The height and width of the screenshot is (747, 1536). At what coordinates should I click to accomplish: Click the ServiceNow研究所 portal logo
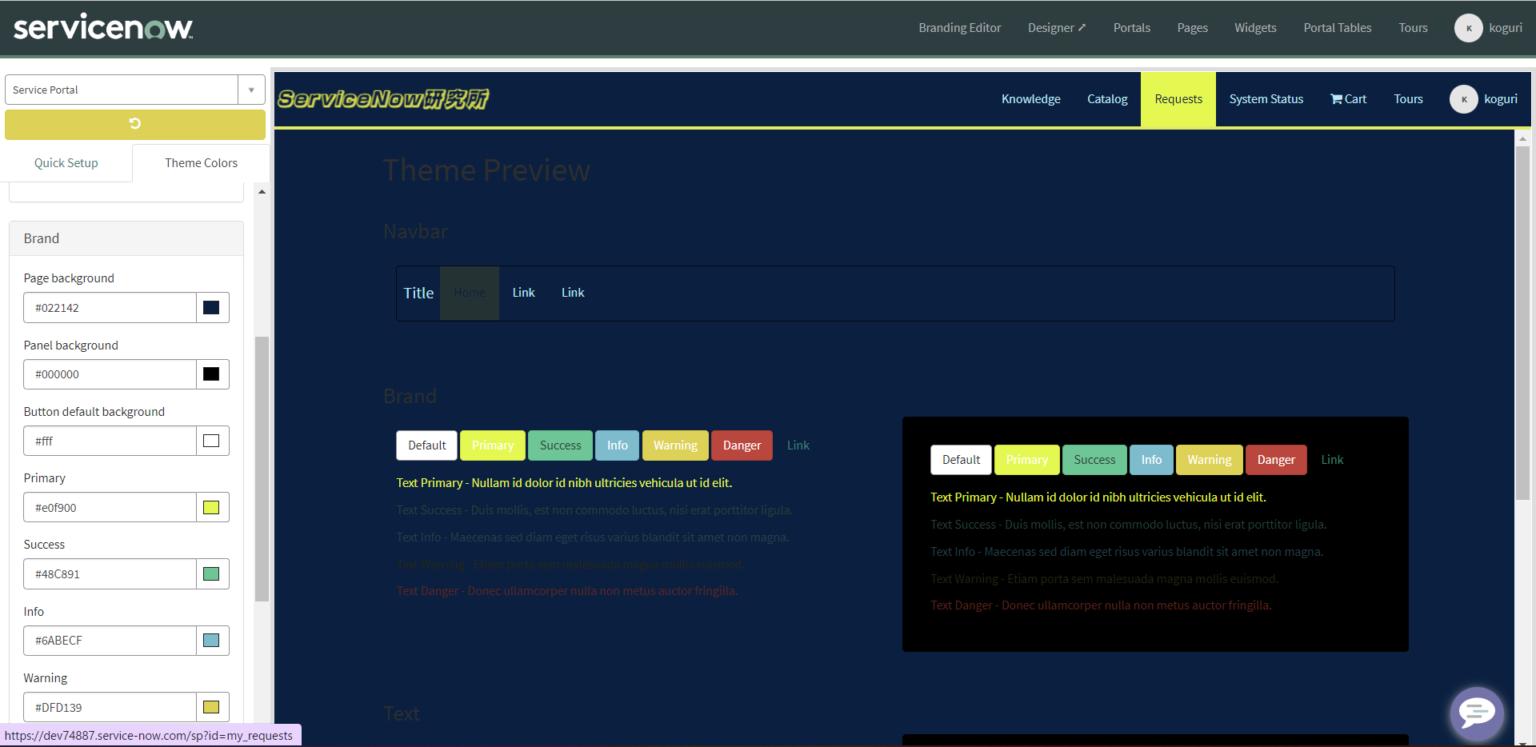[x=383, y=99]
